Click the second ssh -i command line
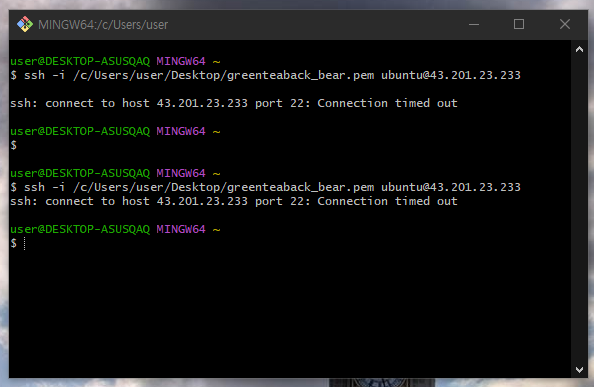594x387 pixels. click(x=265, y=187)
